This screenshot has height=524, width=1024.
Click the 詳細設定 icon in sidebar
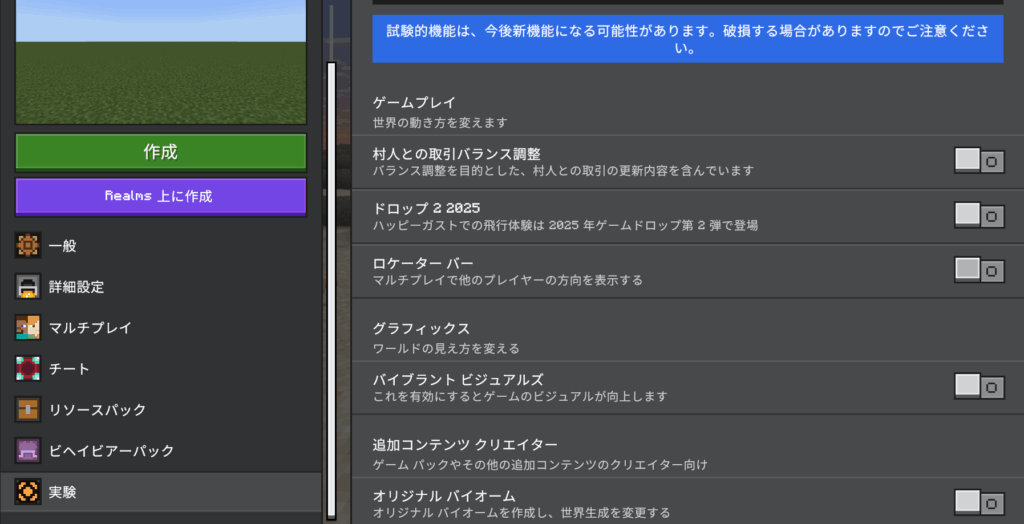[x=28, y=287]
